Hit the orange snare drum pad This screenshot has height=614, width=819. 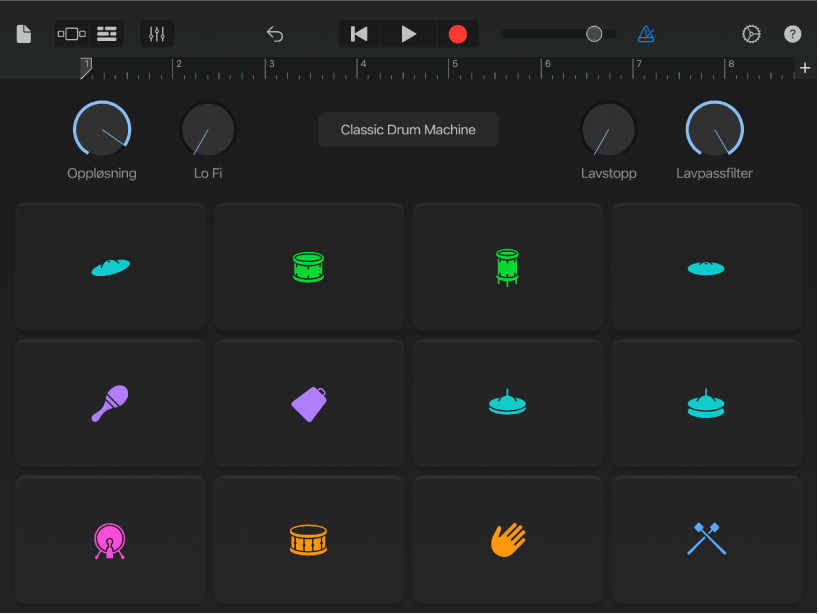(309, 540)
